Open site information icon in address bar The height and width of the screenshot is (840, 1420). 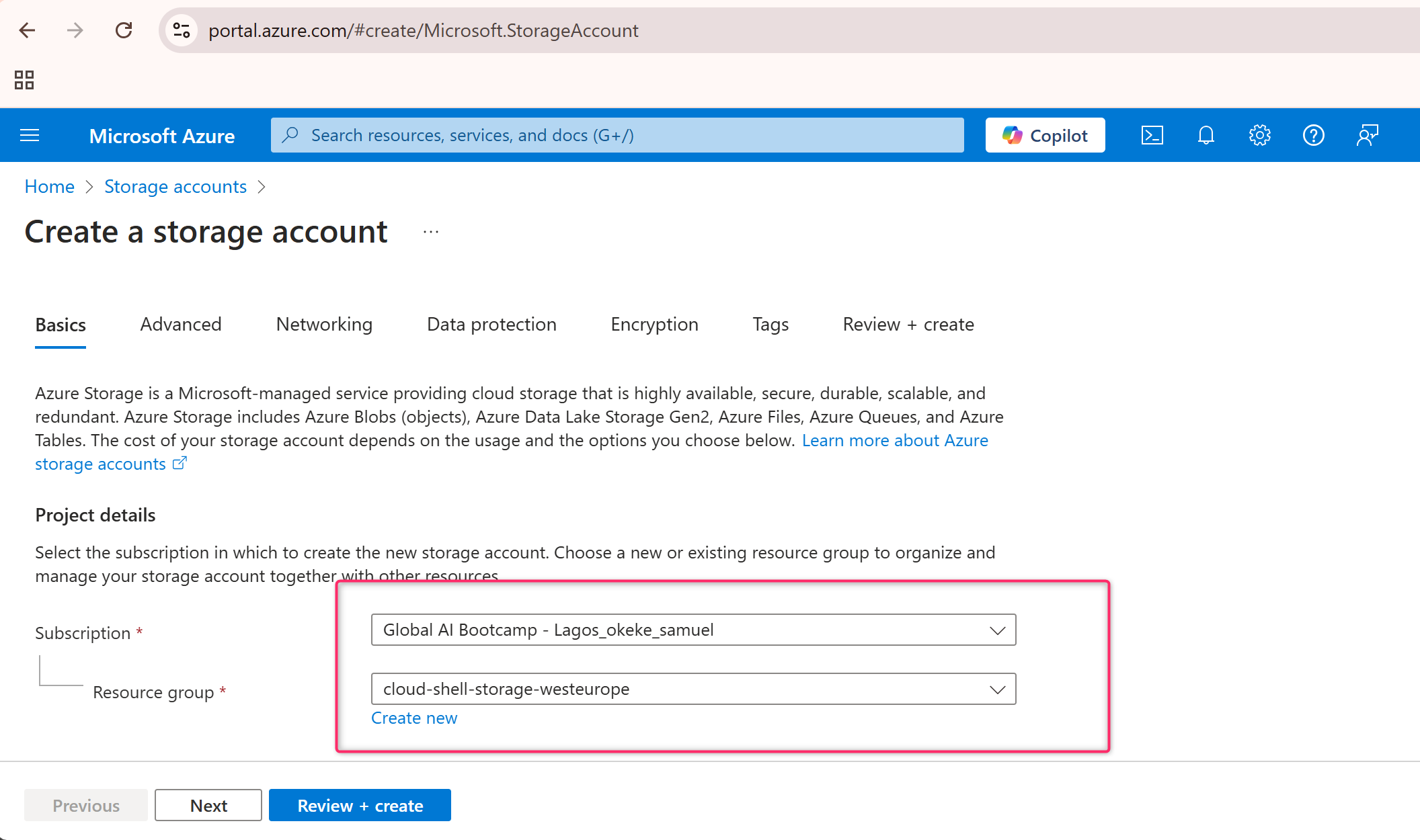pos(182,30)
